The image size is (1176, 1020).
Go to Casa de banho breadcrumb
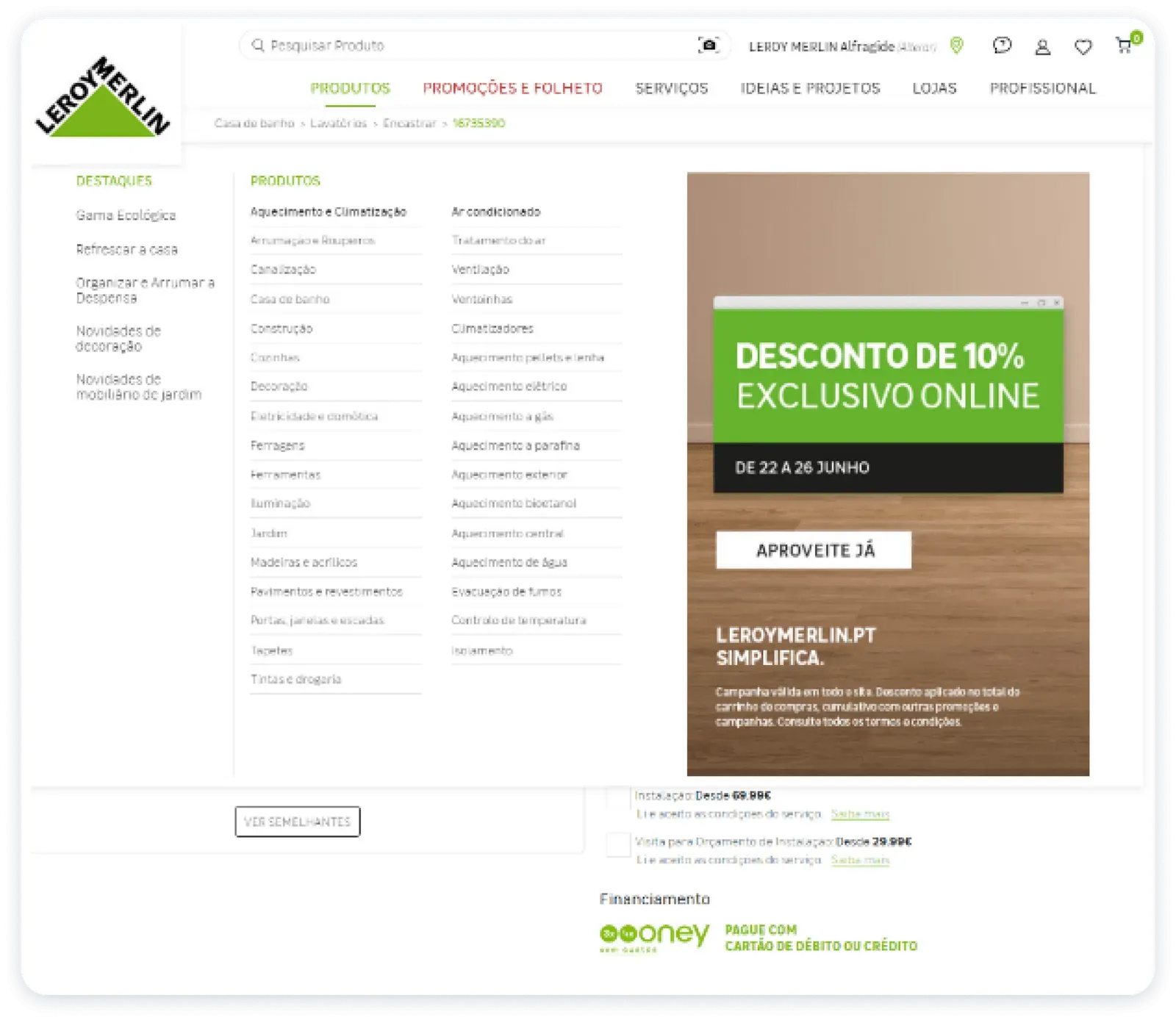tap(254, 123)
